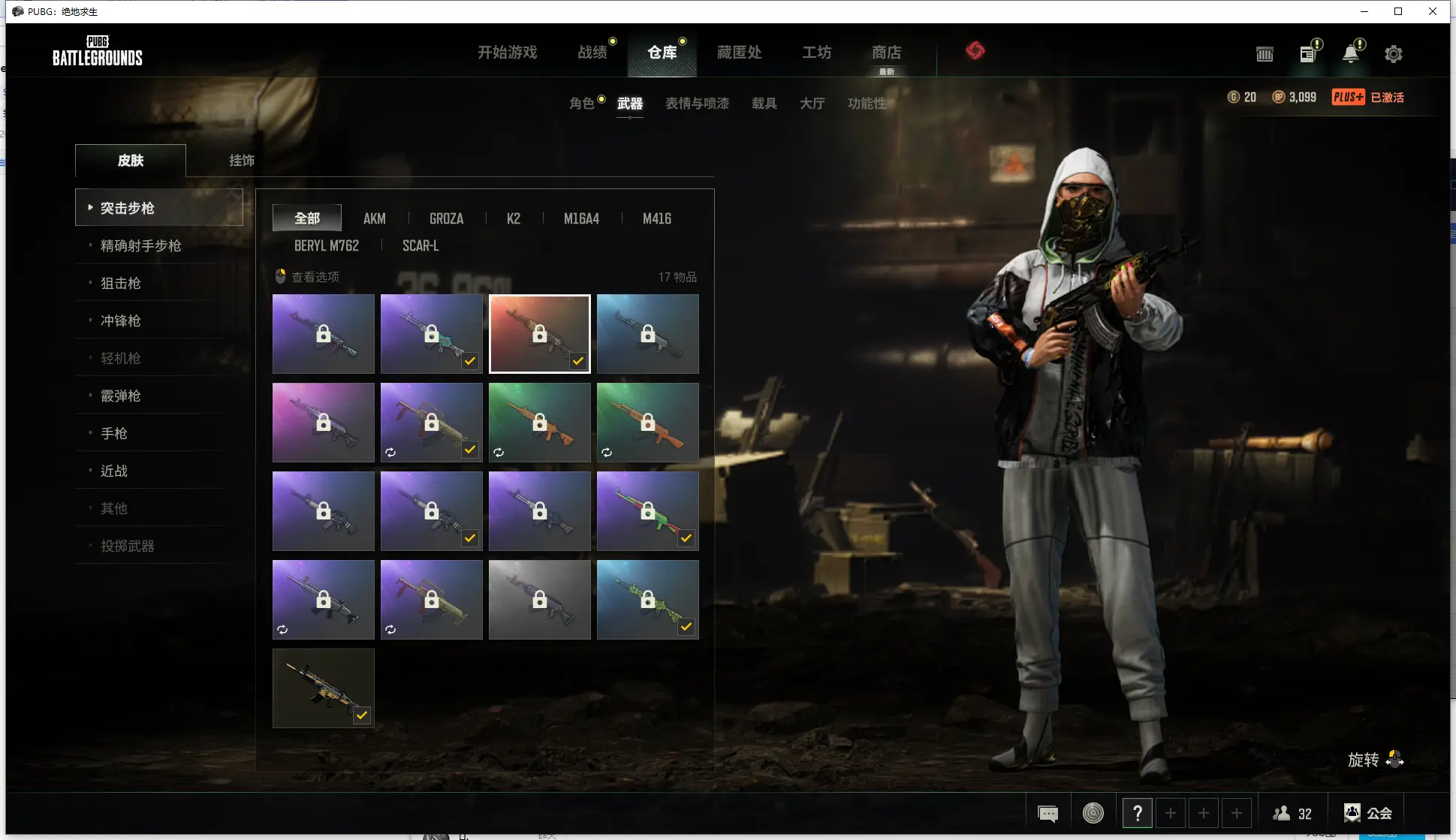This screenshot has width=1456, height=840.
Task: Filter skins by GROZA
Action: [x=446, y=218]
